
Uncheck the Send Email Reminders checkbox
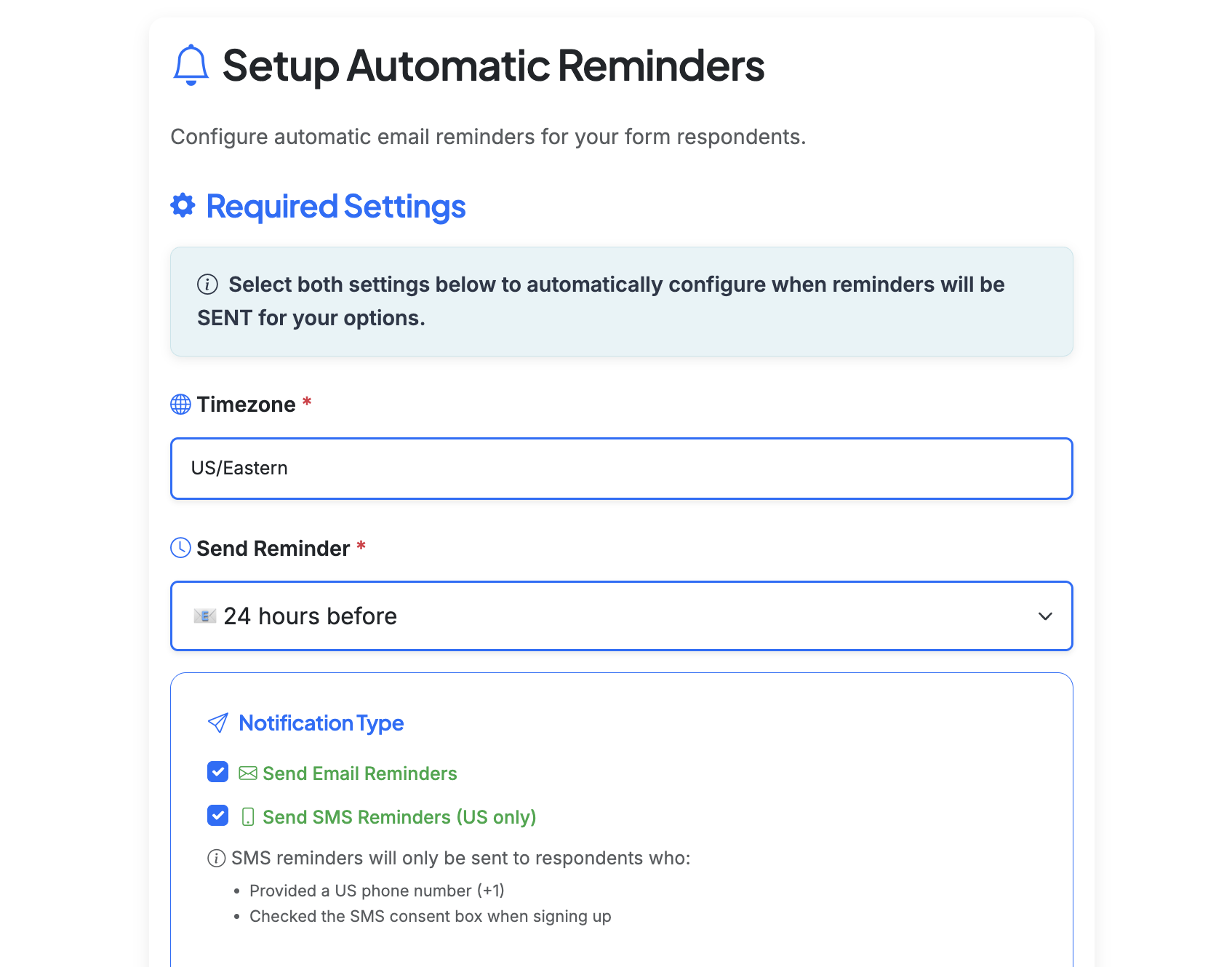pos(217,772)
